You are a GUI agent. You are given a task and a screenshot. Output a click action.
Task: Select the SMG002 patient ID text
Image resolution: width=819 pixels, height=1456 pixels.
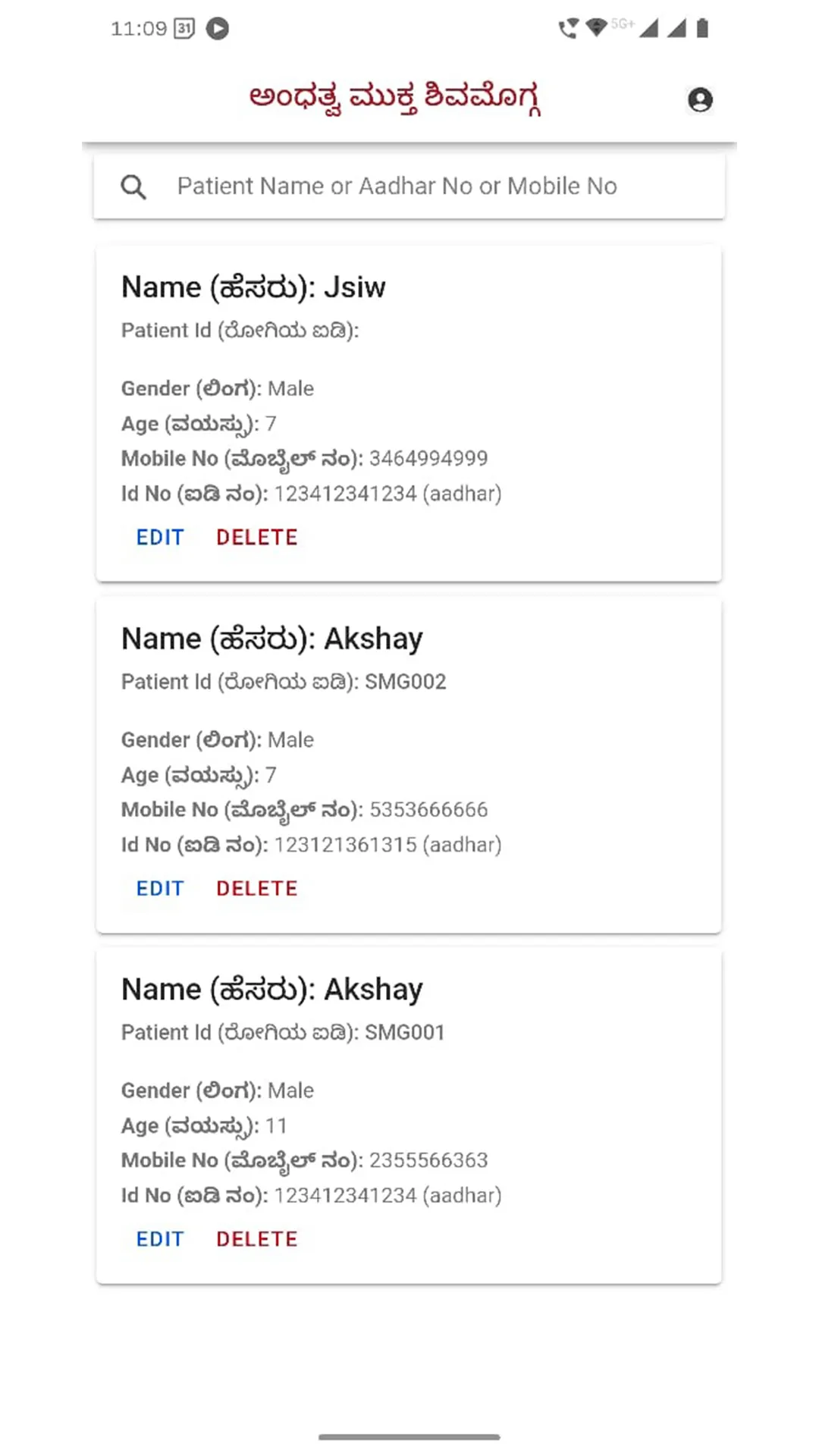click(x=405, y=682)
